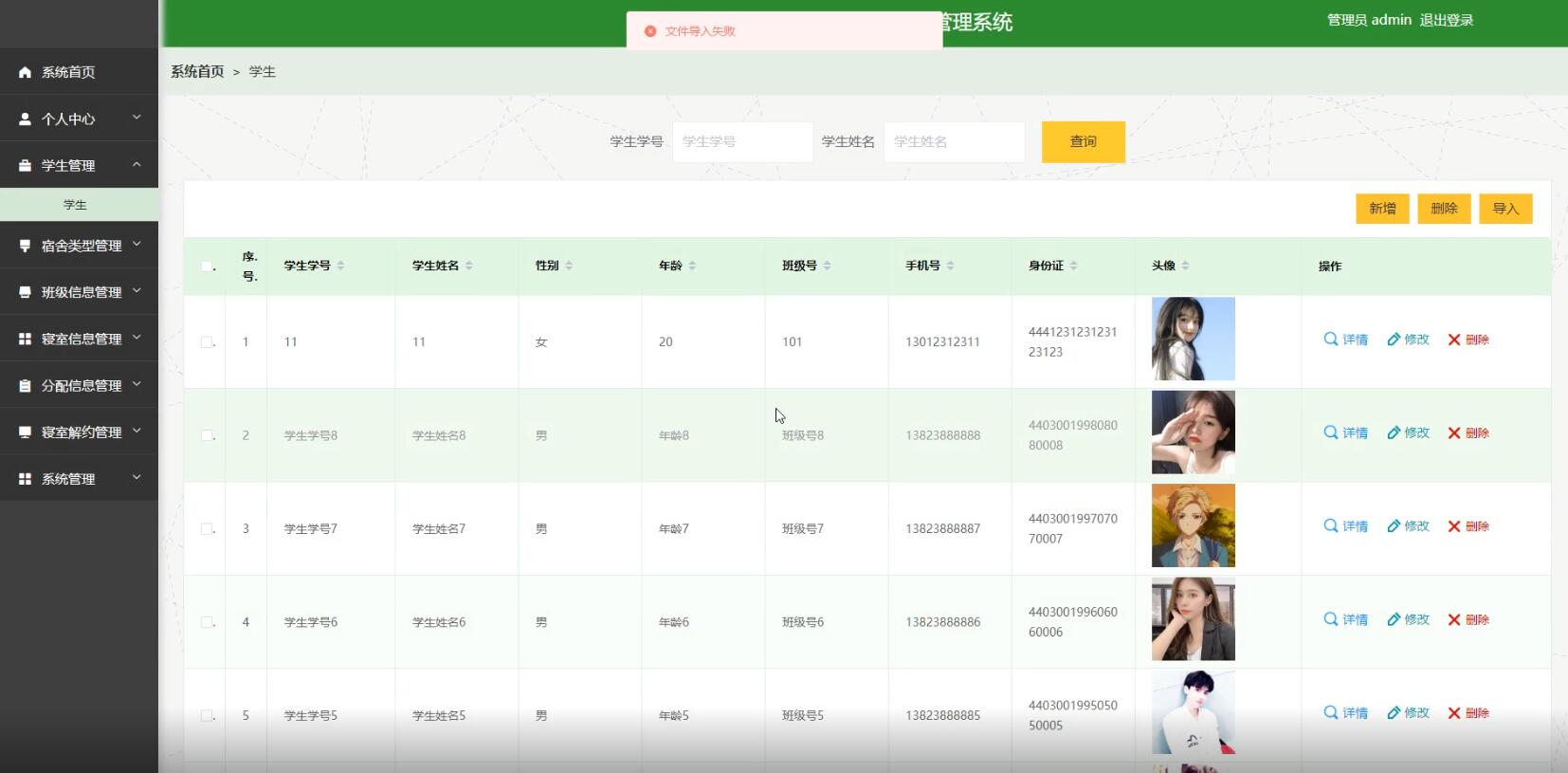Viewport: 1568px width, 773px height.
Task: Click avatar thumbnail of row 1
Action: pos(1194,339)
